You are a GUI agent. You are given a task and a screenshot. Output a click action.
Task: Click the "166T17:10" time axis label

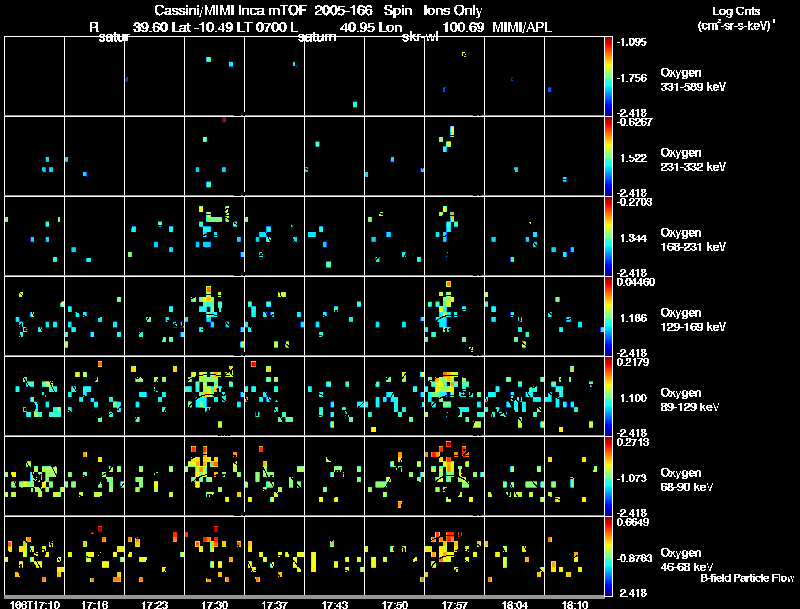point(35,605)
